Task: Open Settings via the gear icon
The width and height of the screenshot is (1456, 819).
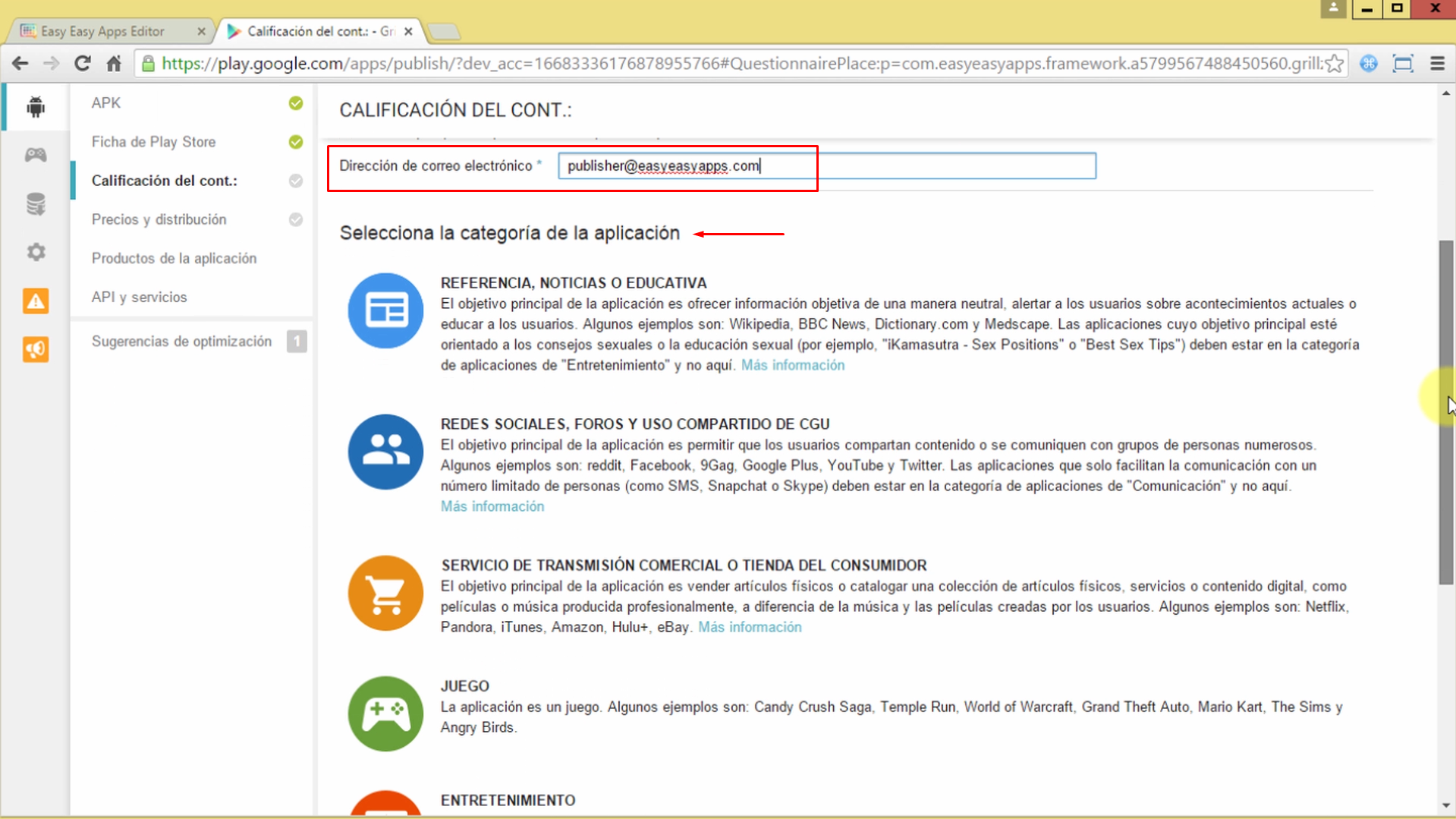Action: (35, 252)
